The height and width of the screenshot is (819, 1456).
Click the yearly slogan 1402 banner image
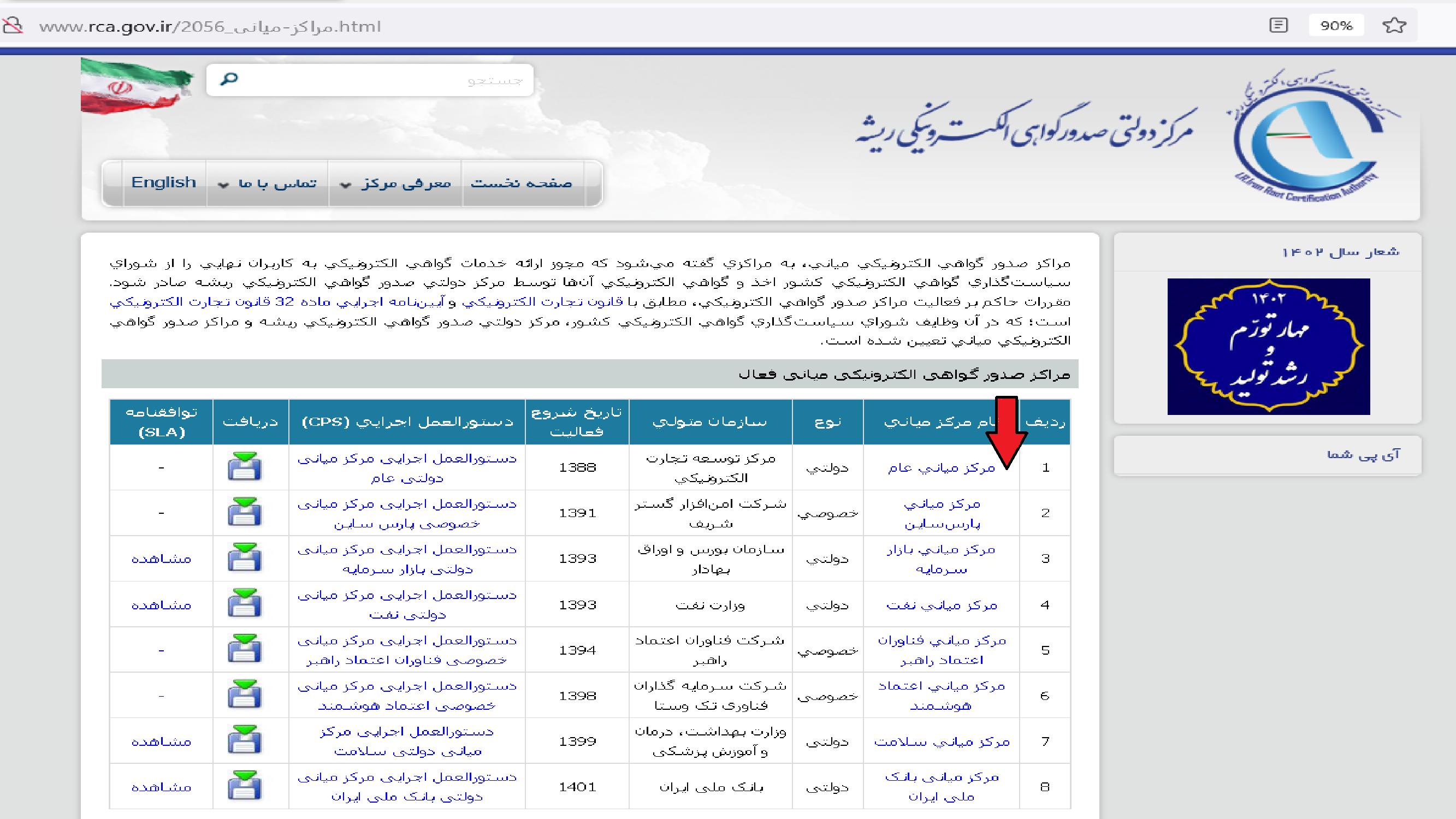(x=1268, y=347)
